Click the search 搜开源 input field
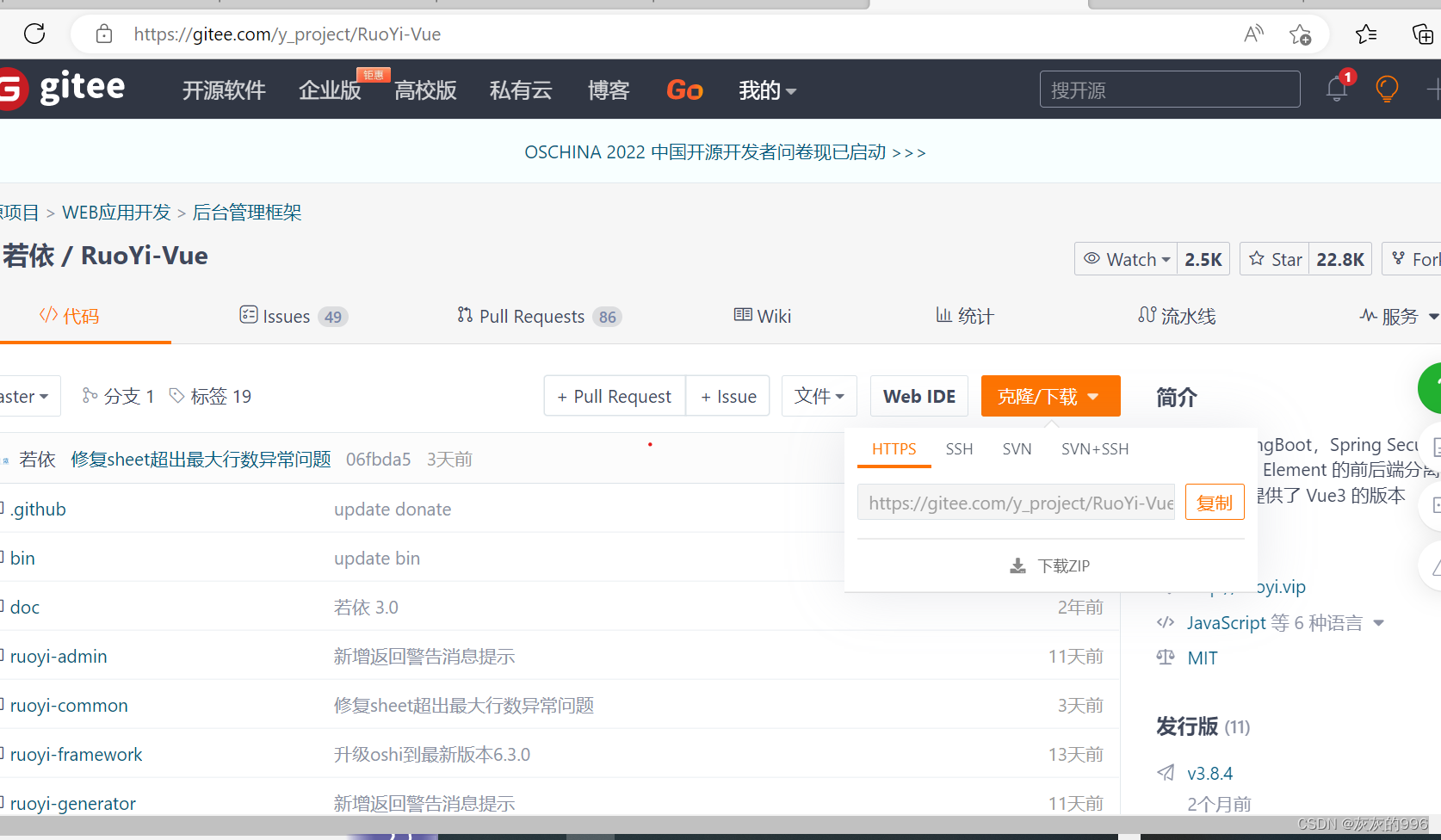Image resolution: width=1441 pixels, height=840 pixels. [x=1170, y=89]
